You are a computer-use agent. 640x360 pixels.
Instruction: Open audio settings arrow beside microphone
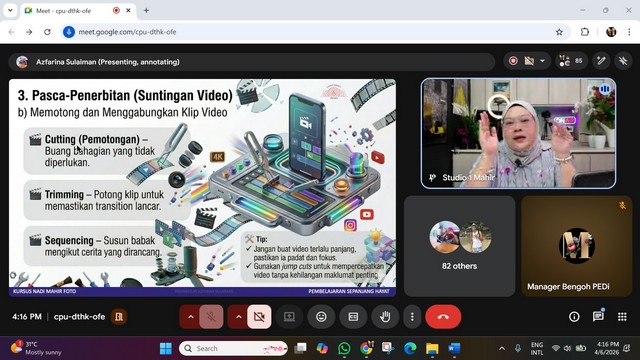click(191, 317)
